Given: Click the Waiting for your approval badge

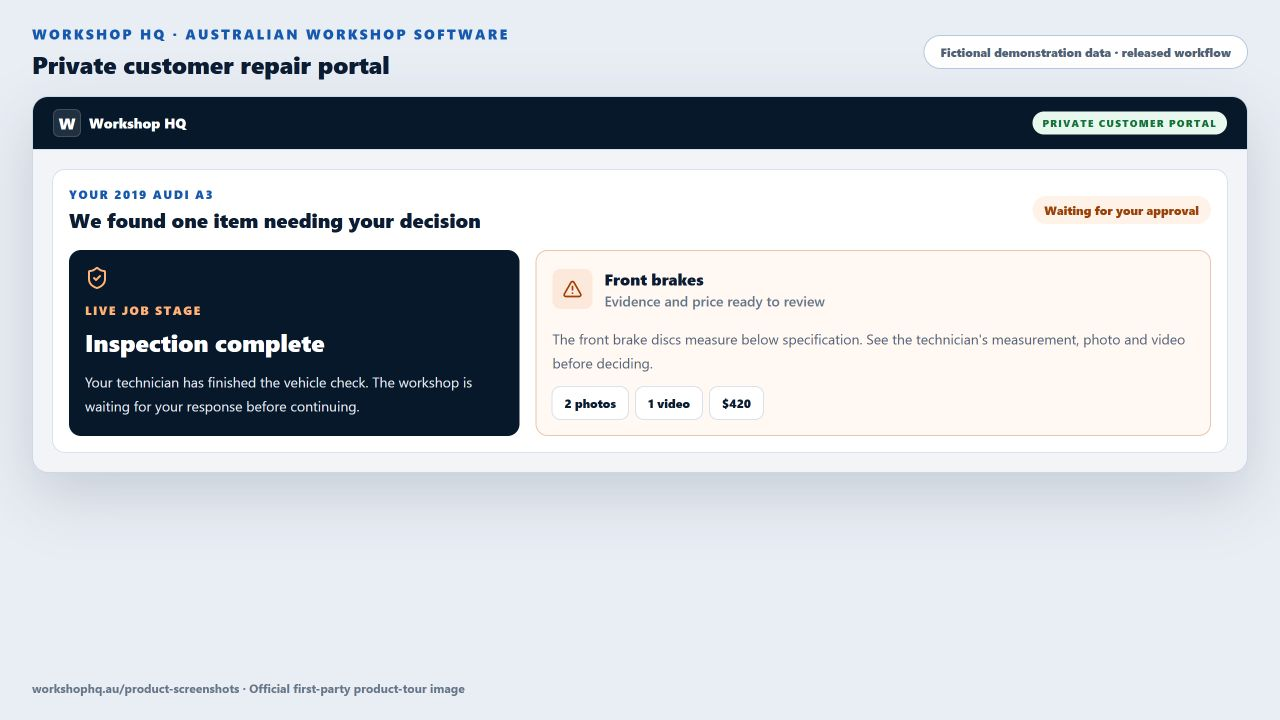Looking at the screenshot, I should point(1121,211).
